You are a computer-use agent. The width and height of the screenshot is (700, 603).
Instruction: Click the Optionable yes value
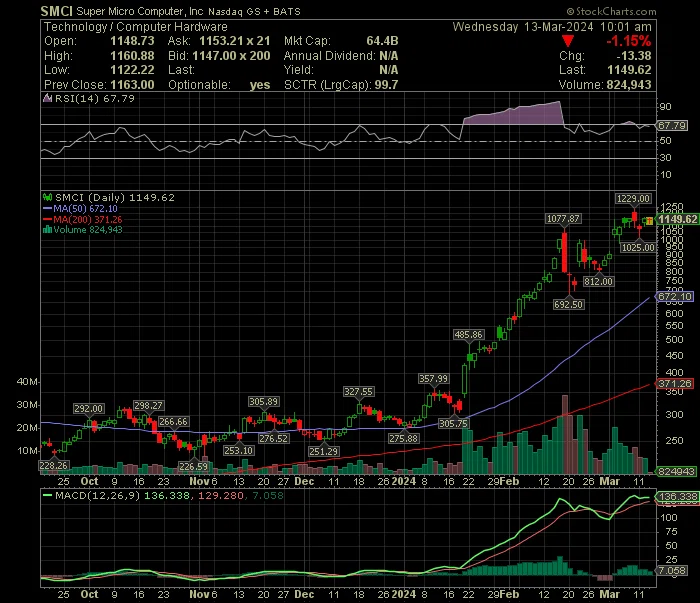point(260,85)
